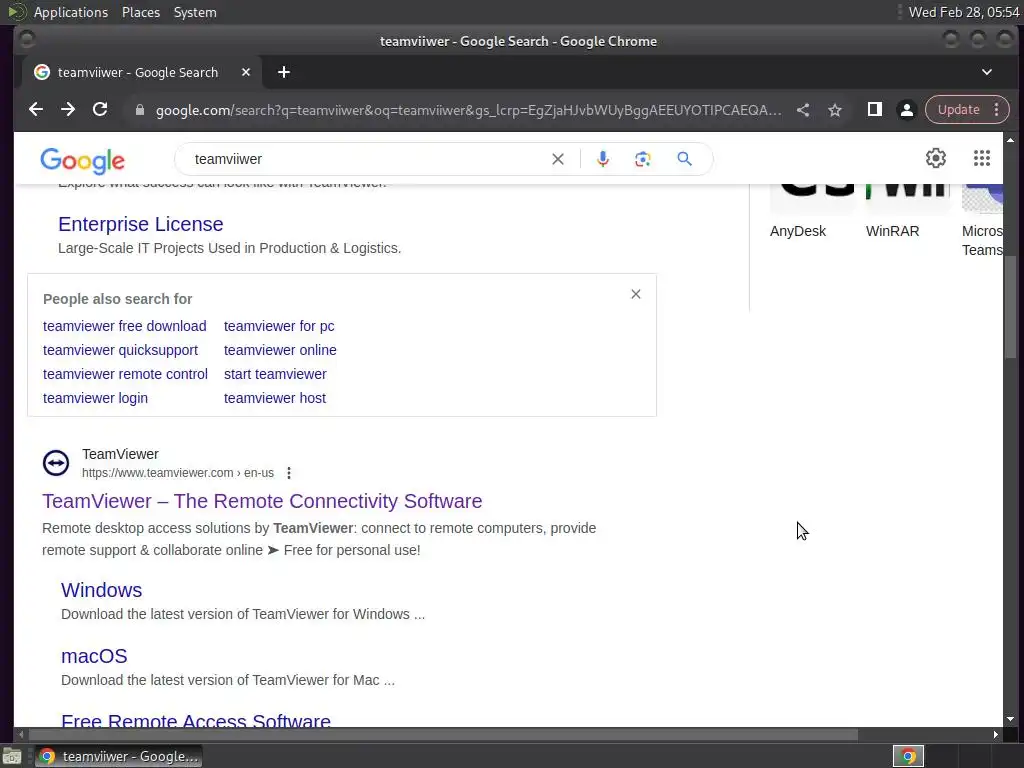
Task: Open Chrome's three-dot menu beside Update
Action: [x=997, y=110]
